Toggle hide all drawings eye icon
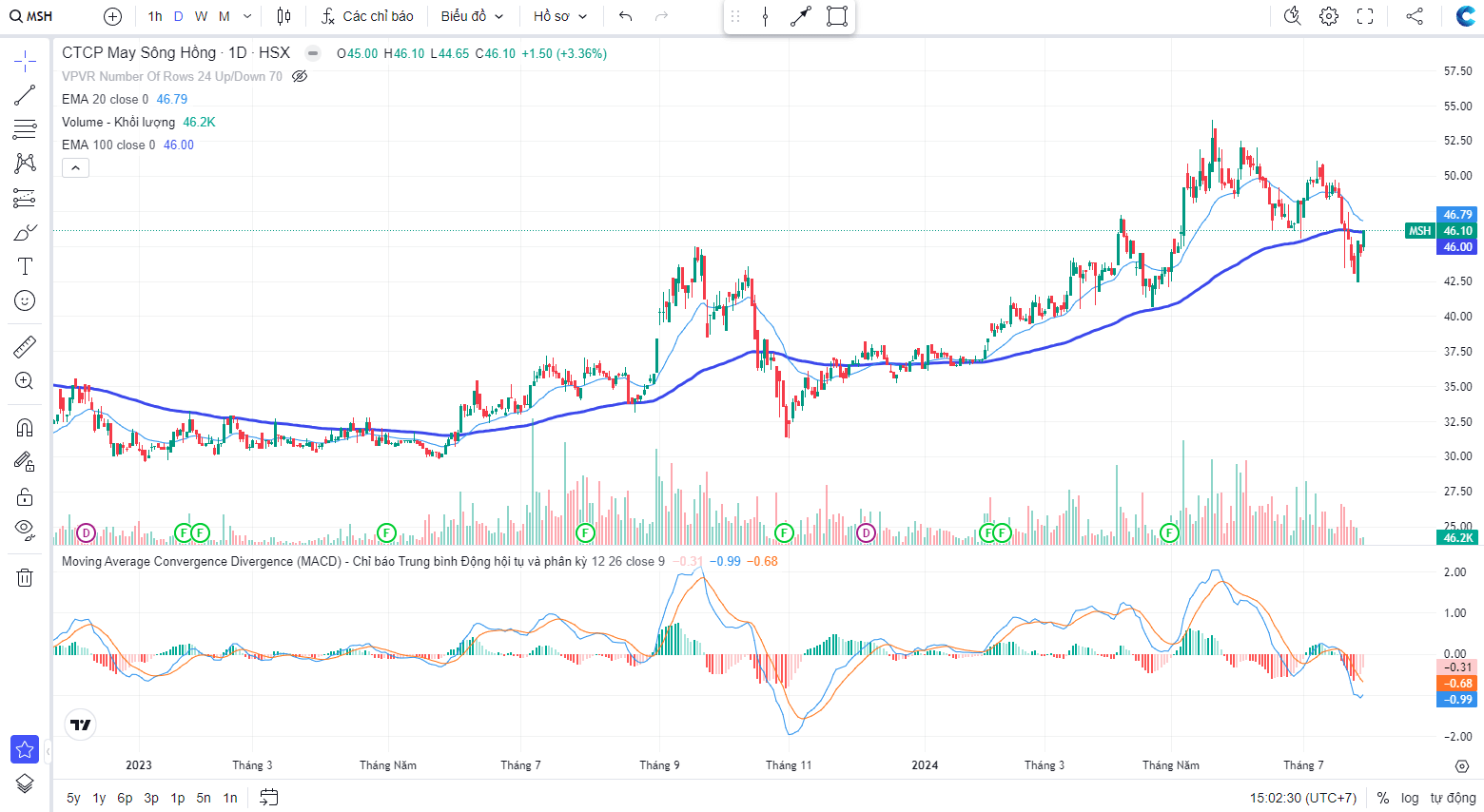This screenshot has width=1484, height=812. click(x=25, y=530)
